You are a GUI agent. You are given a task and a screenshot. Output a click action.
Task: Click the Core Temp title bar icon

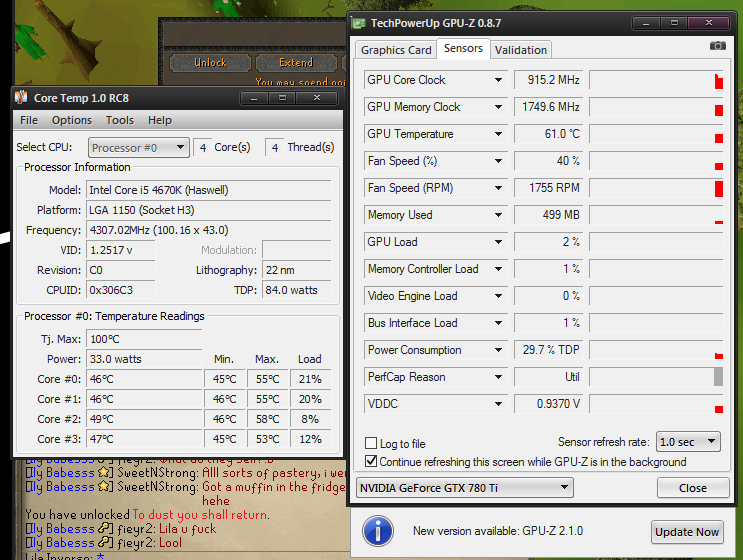click(21, 98)
